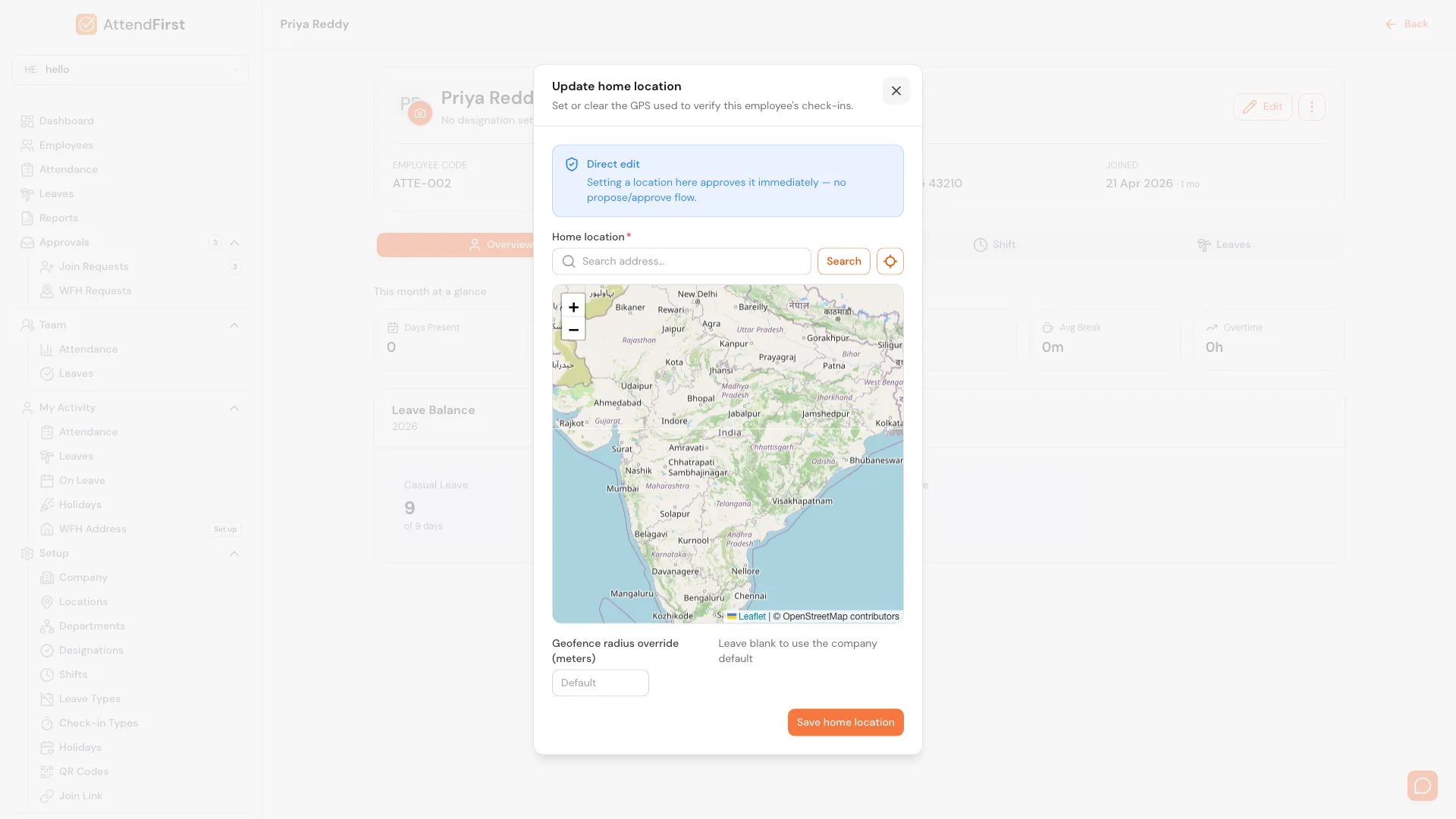Screen dimensions: 1456x819
Task: Open Designations under Setup
Action: click(91, 650)
